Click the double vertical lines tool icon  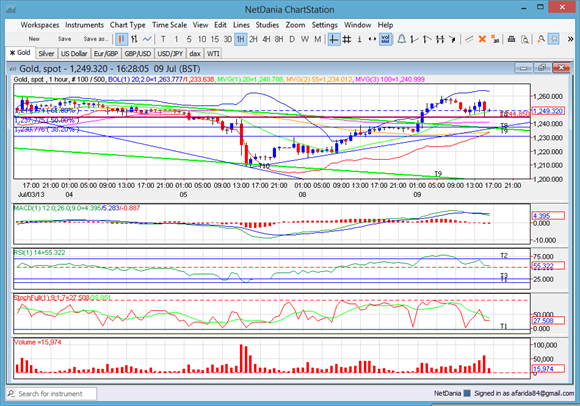(440, 39)
